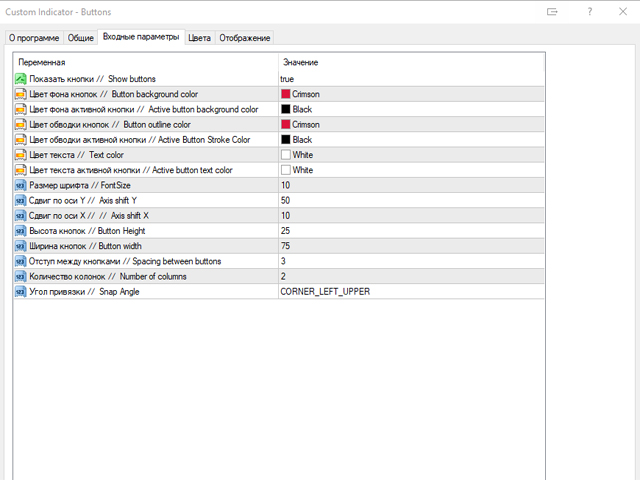
Task: Select the Сдвиг по оси X label
Action: [89, 216]
